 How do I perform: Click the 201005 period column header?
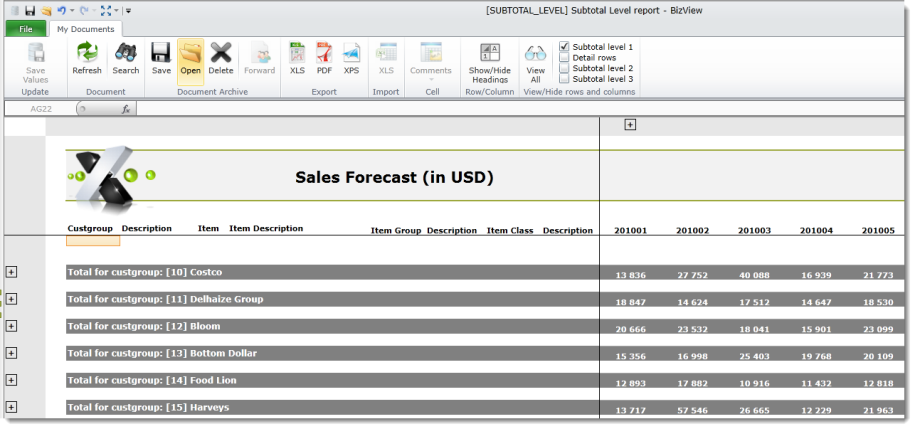(878, 231)
